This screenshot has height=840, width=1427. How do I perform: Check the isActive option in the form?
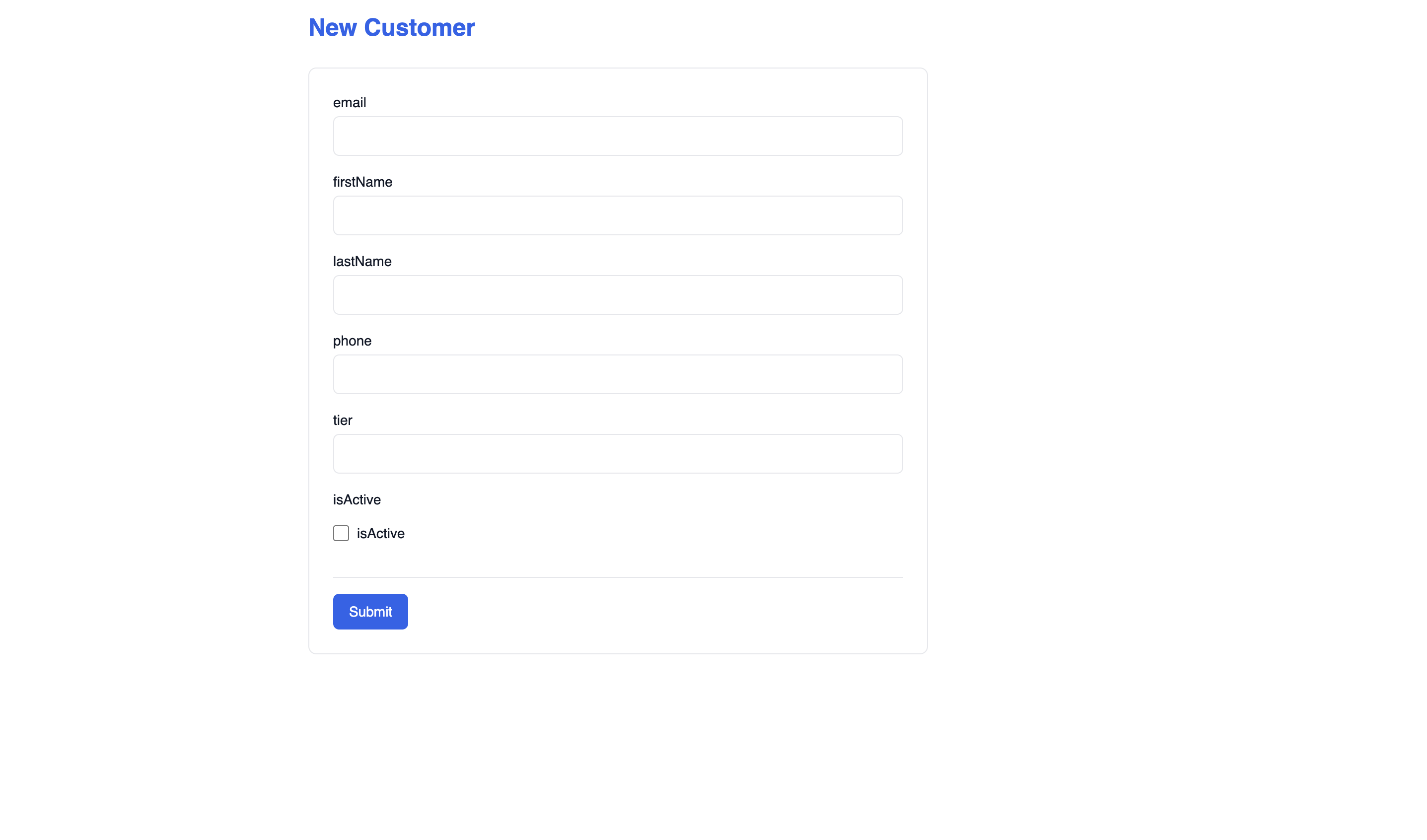click(x=341, y=533)
